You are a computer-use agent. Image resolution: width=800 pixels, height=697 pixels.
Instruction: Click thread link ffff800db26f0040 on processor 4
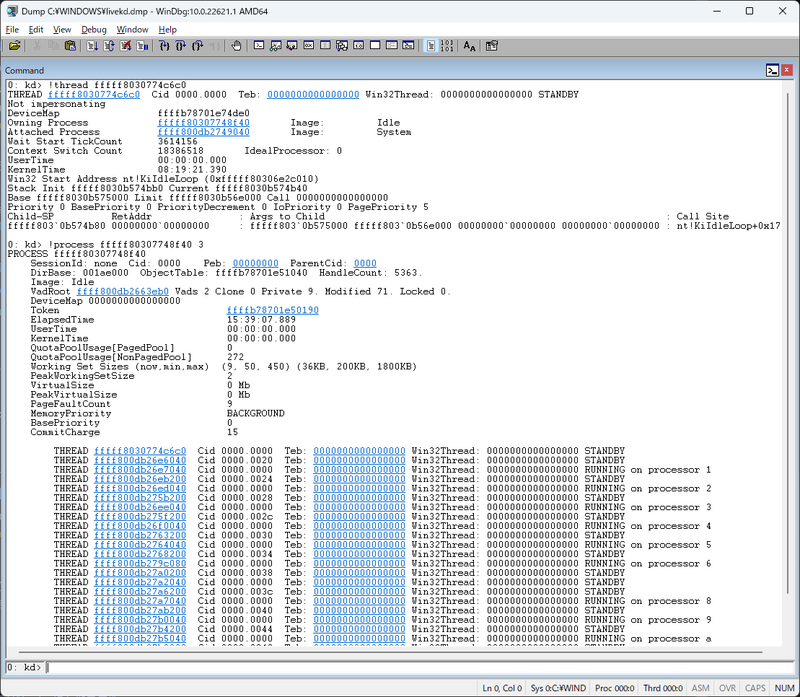140,526
